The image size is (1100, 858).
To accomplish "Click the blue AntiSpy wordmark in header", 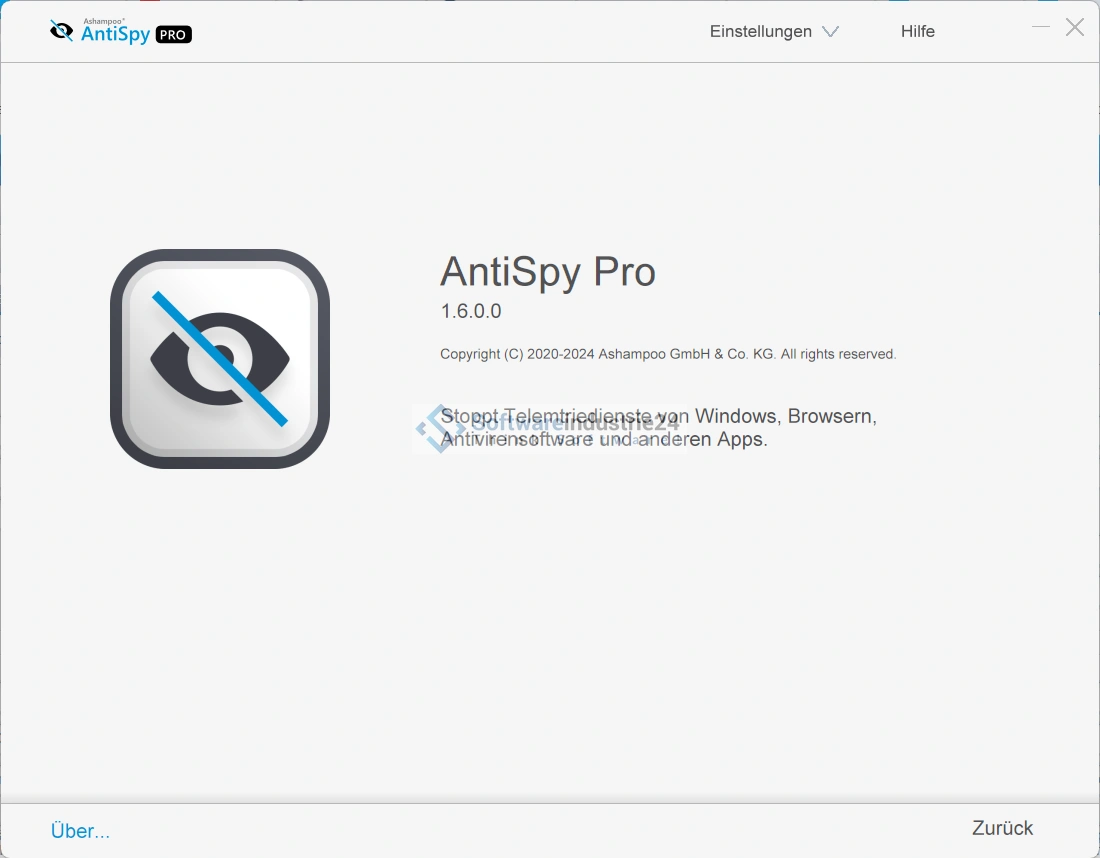I will 116,34.
